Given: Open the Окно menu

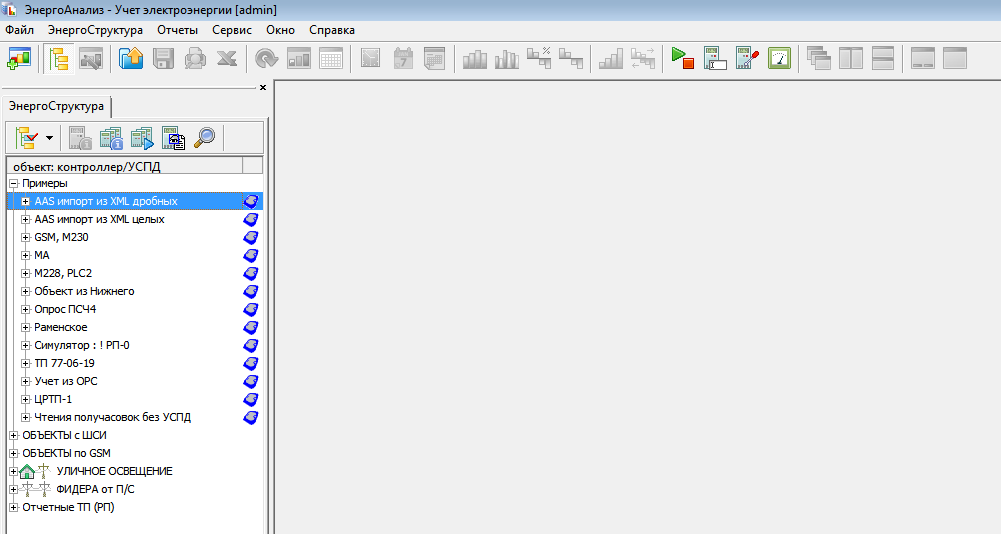Looking at the screenshot, I should click(x=280, y=30).
